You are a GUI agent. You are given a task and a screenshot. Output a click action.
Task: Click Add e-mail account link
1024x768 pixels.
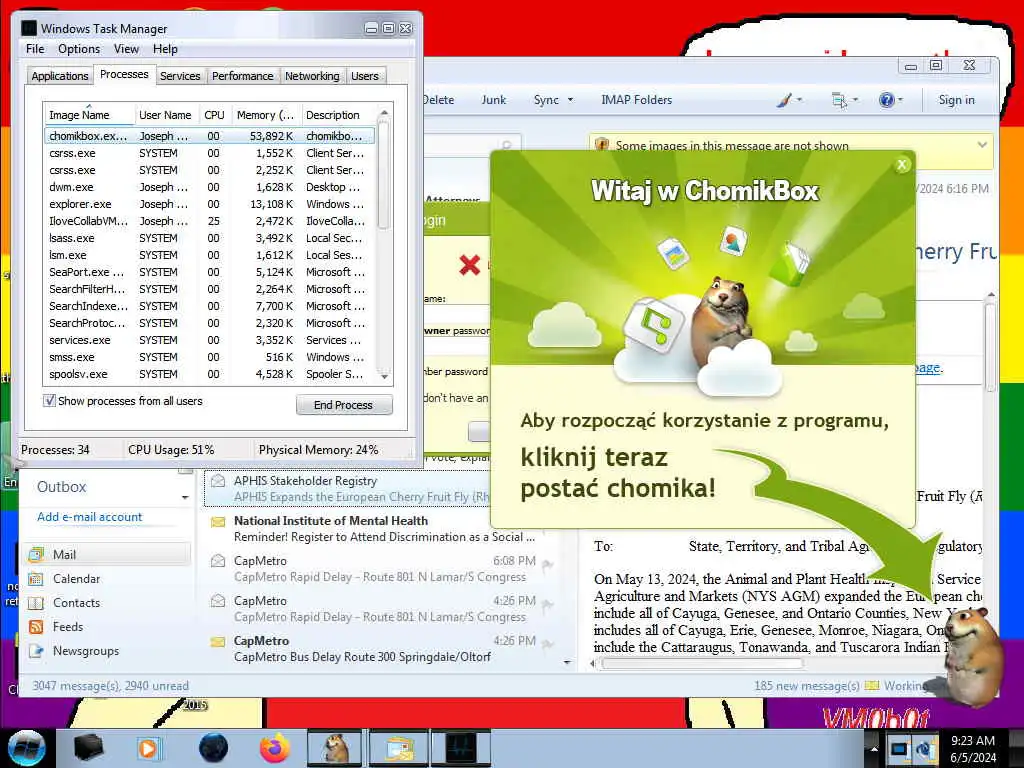coord(89,517)
